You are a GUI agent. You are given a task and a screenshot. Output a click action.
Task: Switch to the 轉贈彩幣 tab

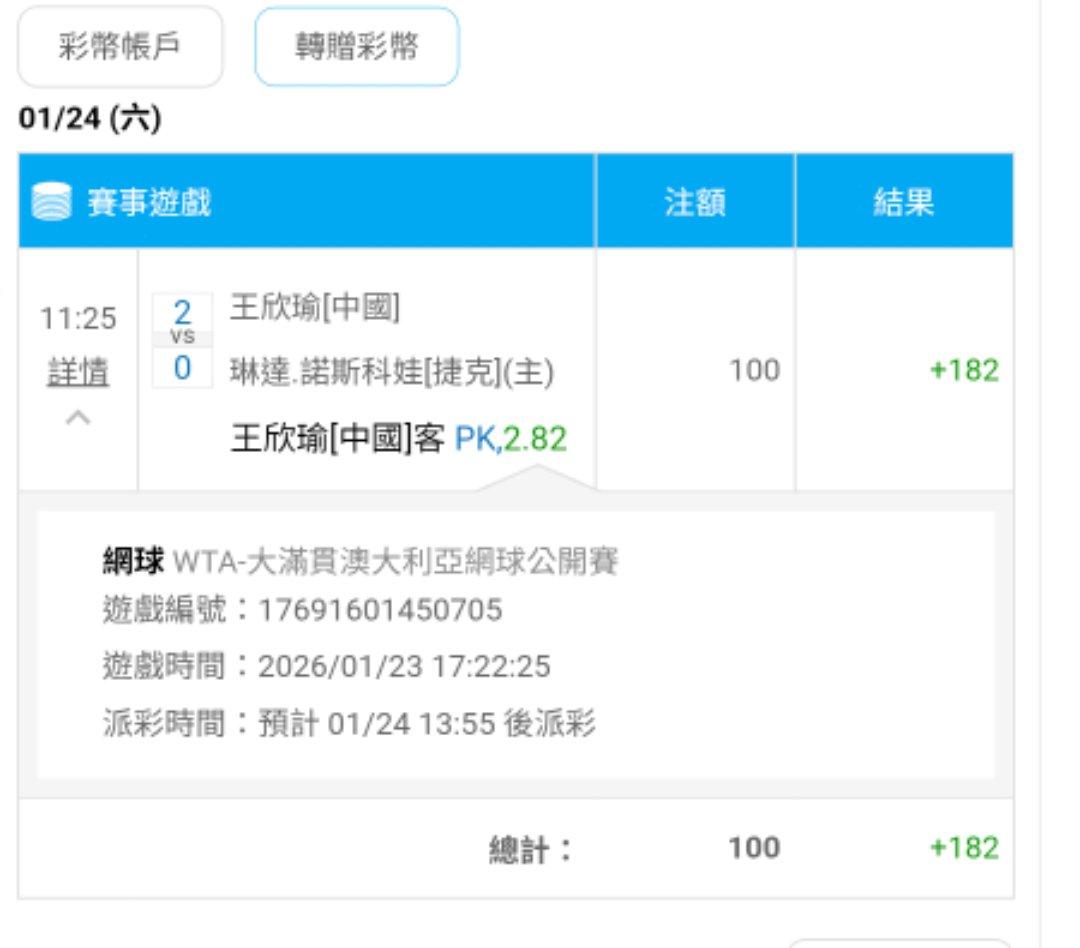357,48
